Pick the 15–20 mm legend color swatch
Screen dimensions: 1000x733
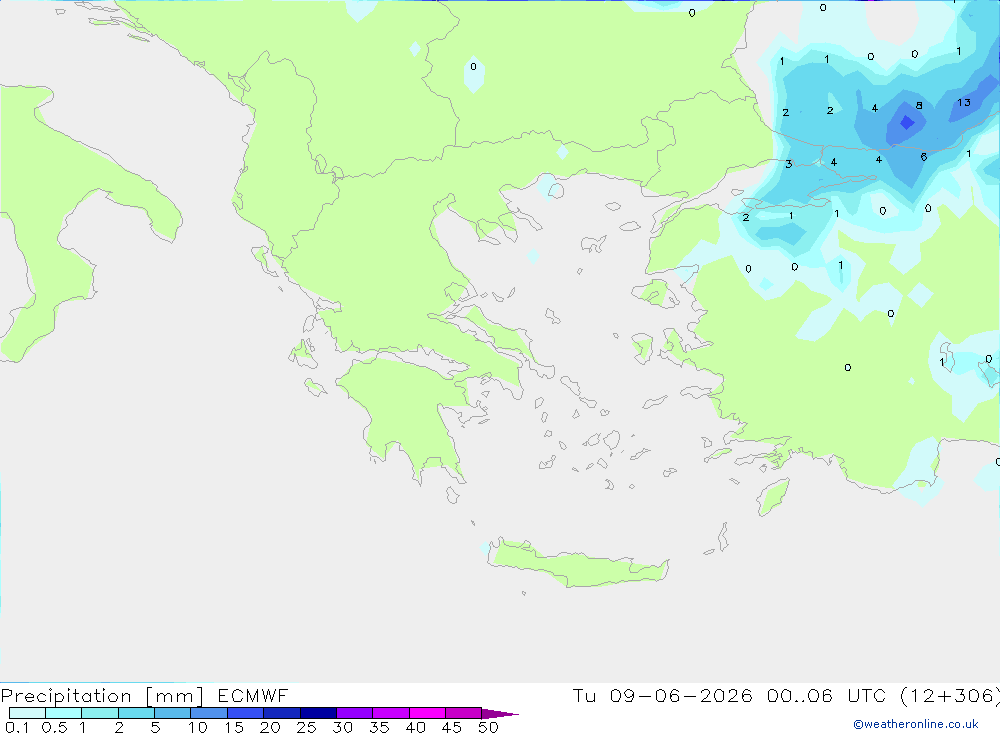246,713
